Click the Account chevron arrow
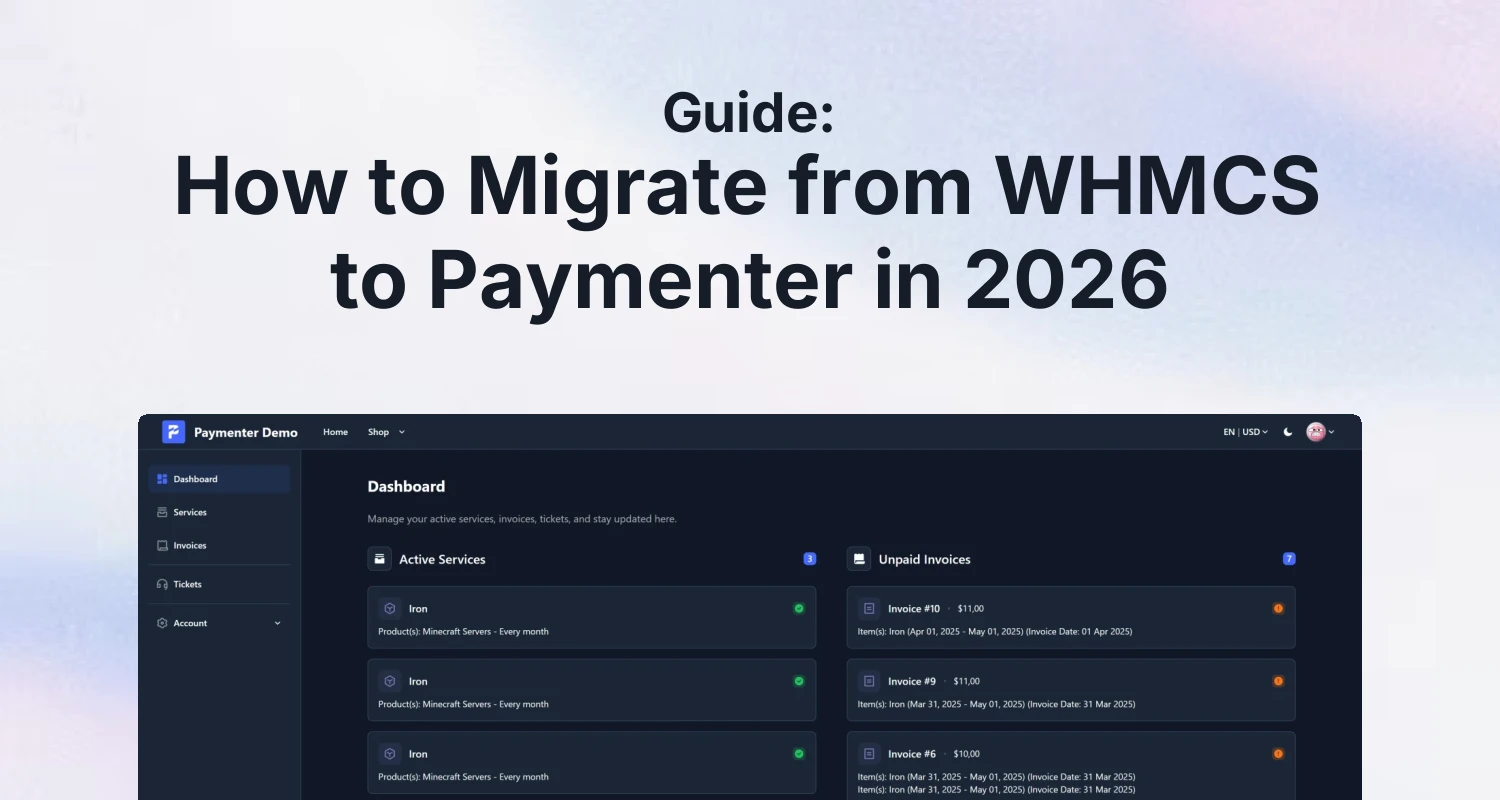 point(278,623)
